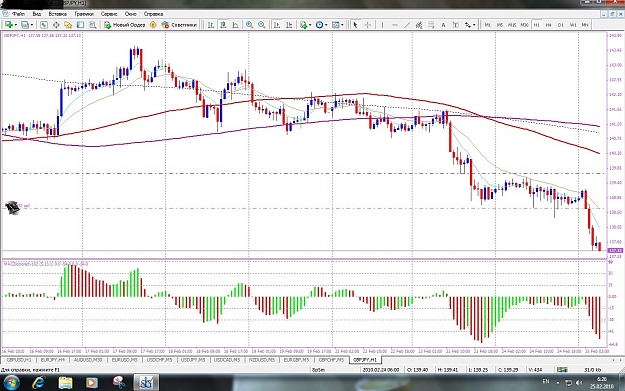
Task: Open the Вид menu
Action: tap(37, 14)
